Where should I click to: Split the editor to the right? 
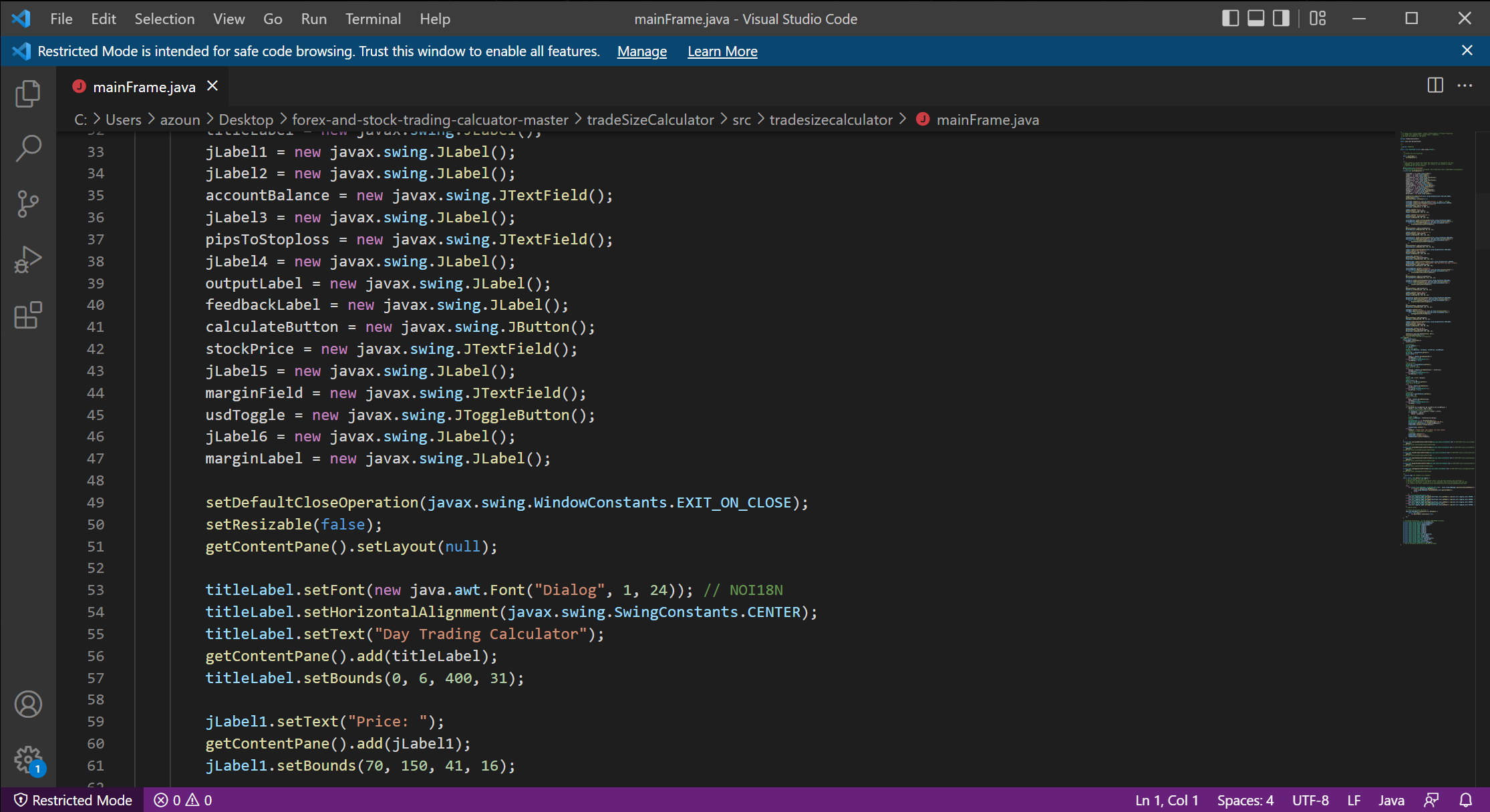[1435, 85]
